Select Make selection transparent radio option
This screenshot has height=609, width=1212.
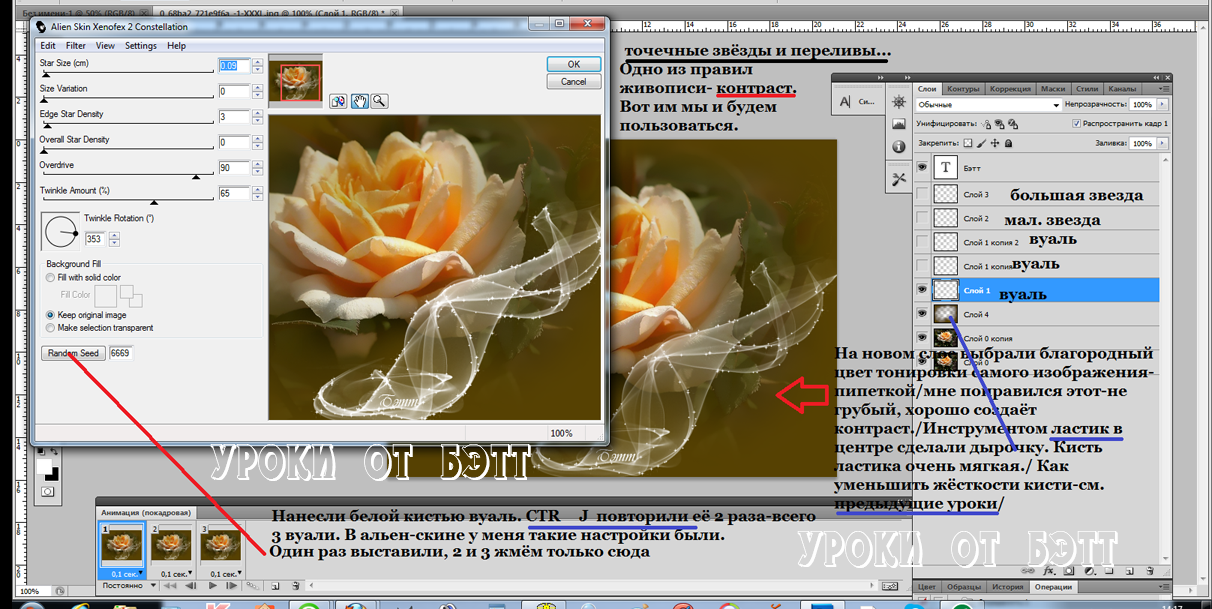(51, 327)
